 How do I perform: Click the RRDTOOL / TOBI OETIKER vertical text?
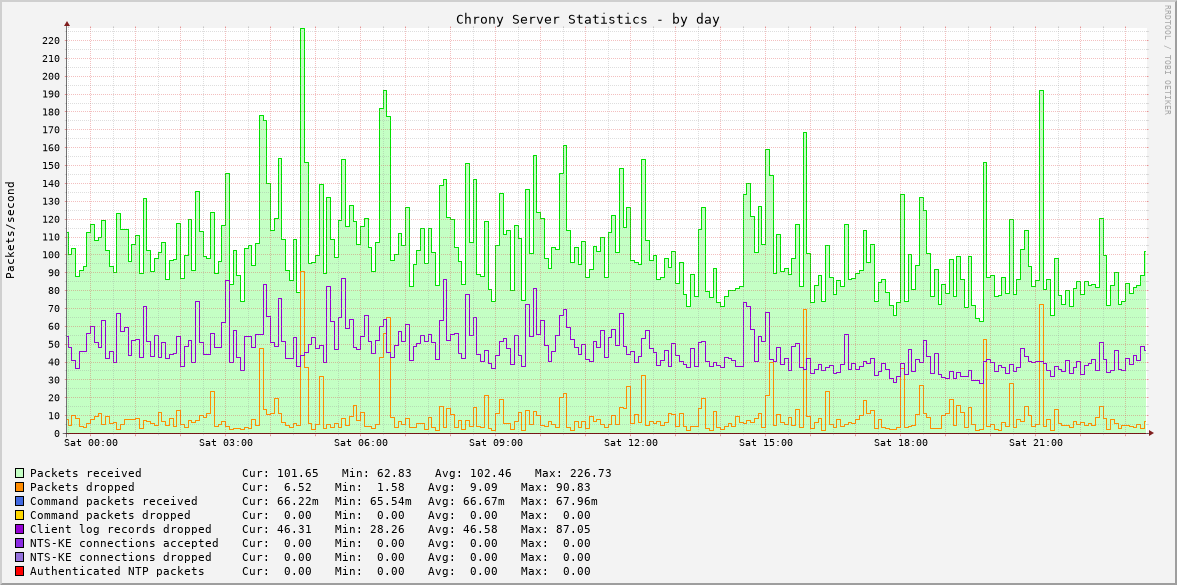pos(1167,60)
